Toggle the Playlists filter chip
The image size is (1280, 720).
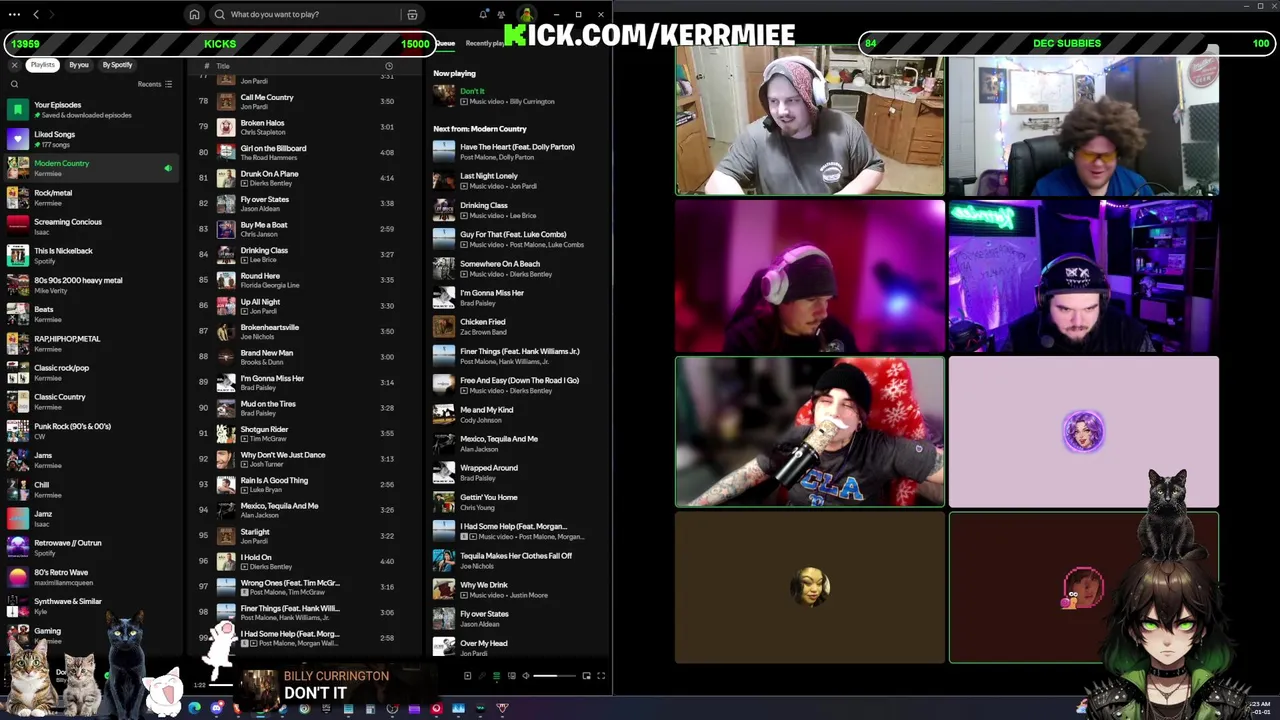(x=42, y=65)
